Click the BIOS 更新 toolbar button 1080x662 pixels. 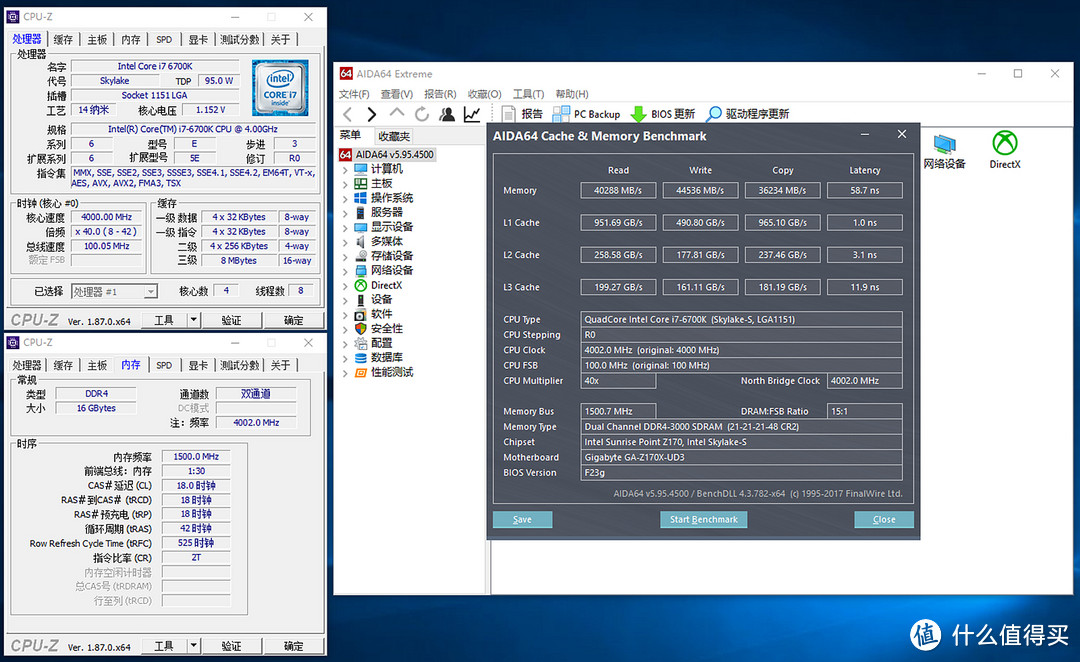pos(663,114)
